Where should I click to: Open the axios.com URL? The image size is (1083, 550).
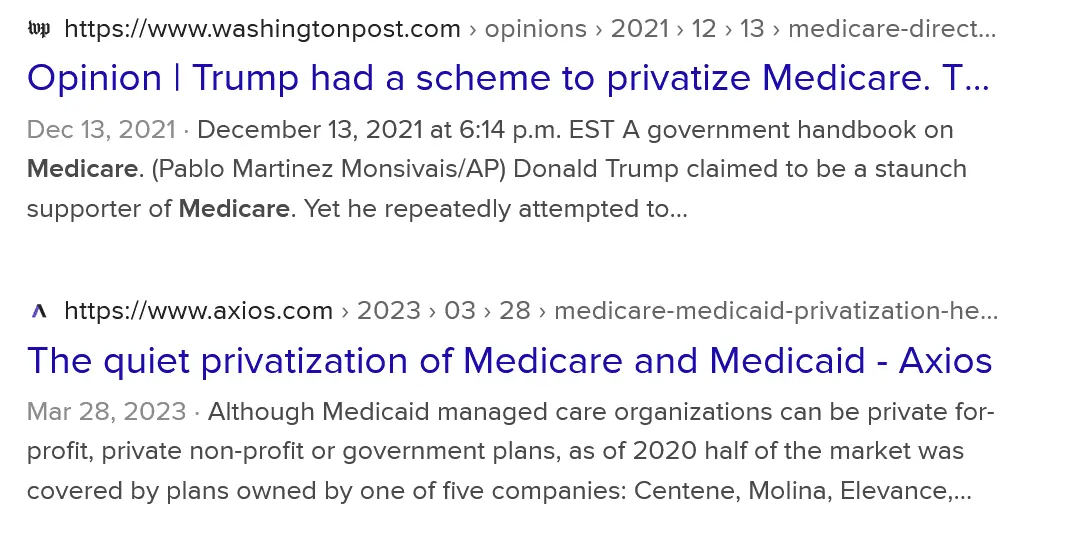point(198,311)
